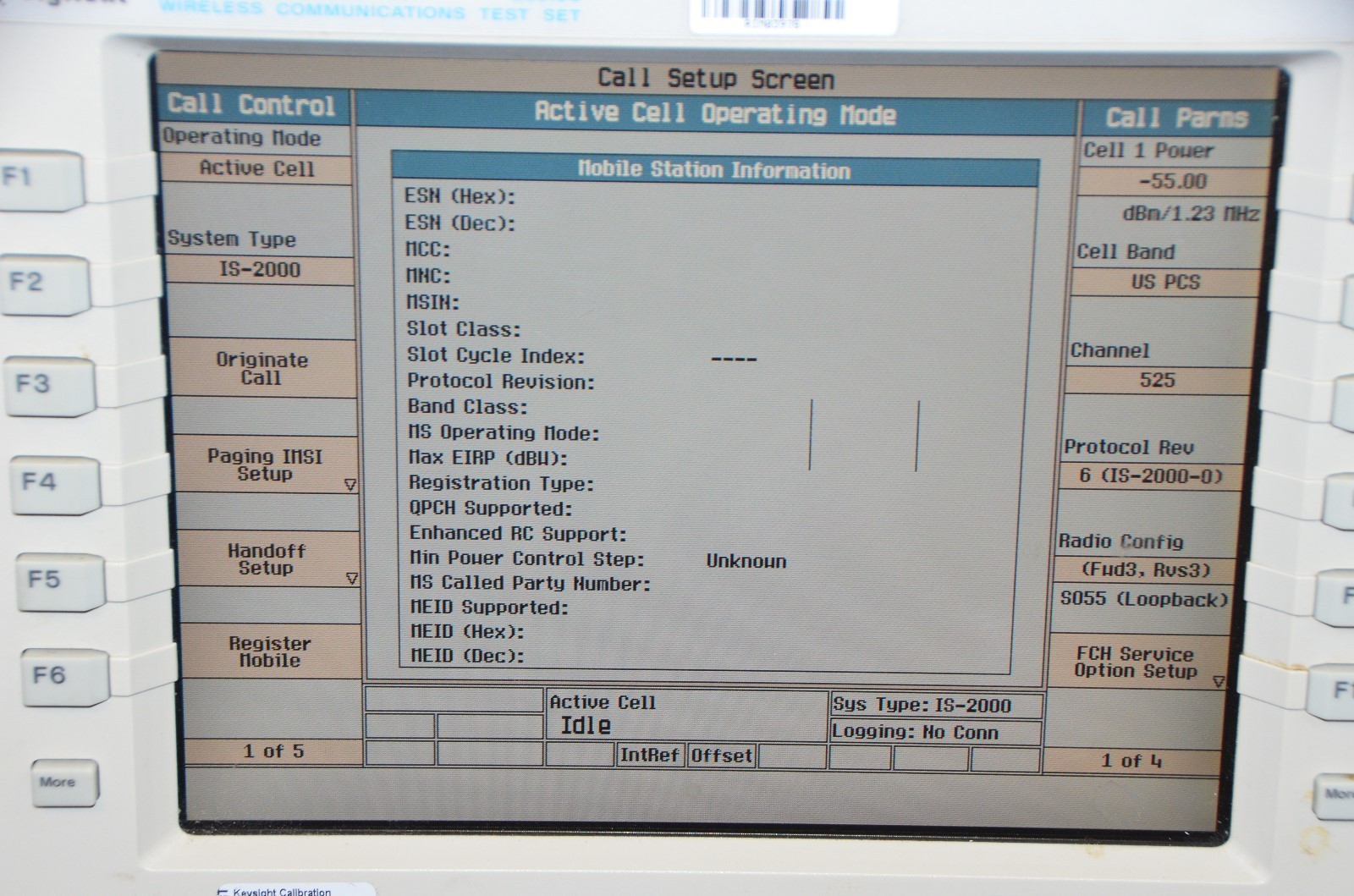Choose Register Mobile option
This screenshot has width=1354, height=896.
click(x=270, y=652)
